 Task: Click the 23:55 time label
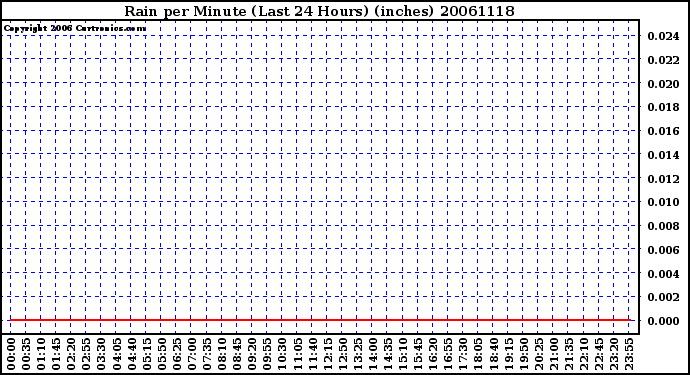point(629,354)
